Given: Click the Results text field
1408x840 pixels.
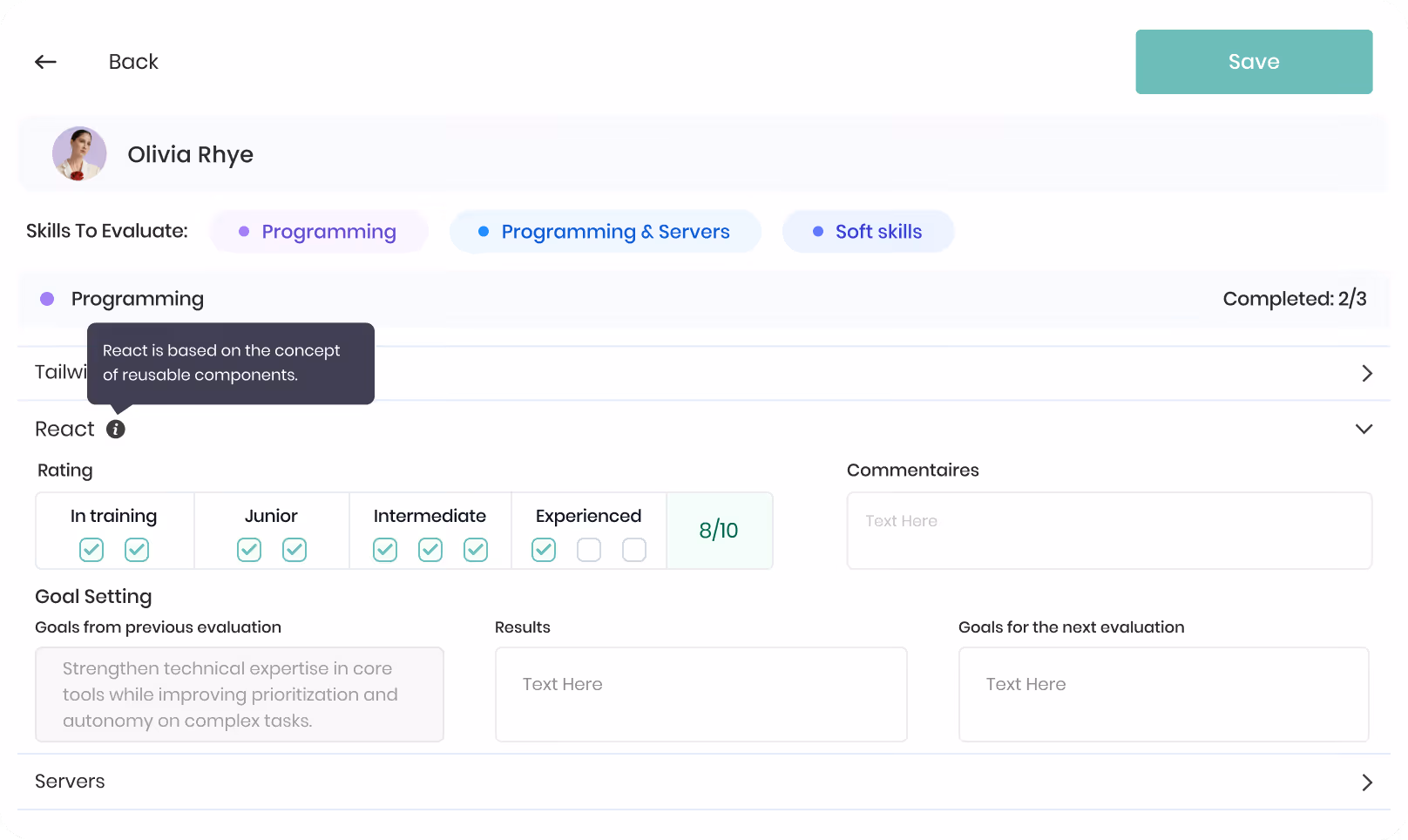Looking at the screenshot, I should pyautogui.click(x=701, y=694).
